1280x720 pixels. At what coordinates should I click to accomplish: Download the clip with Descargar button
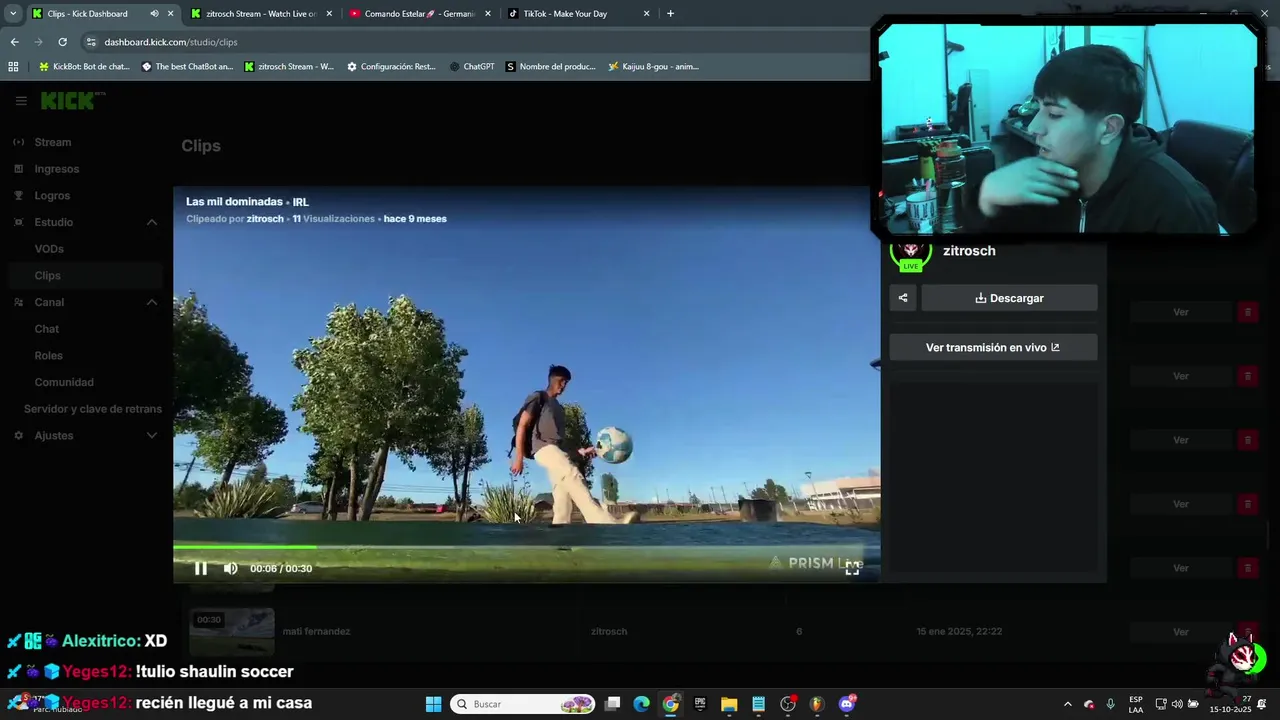click(1009, 298)
